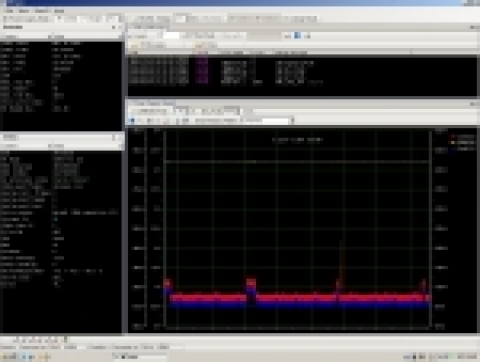Click the tall spike on the chart
Screen dimensions: 480x362
[x=342, y=263]
